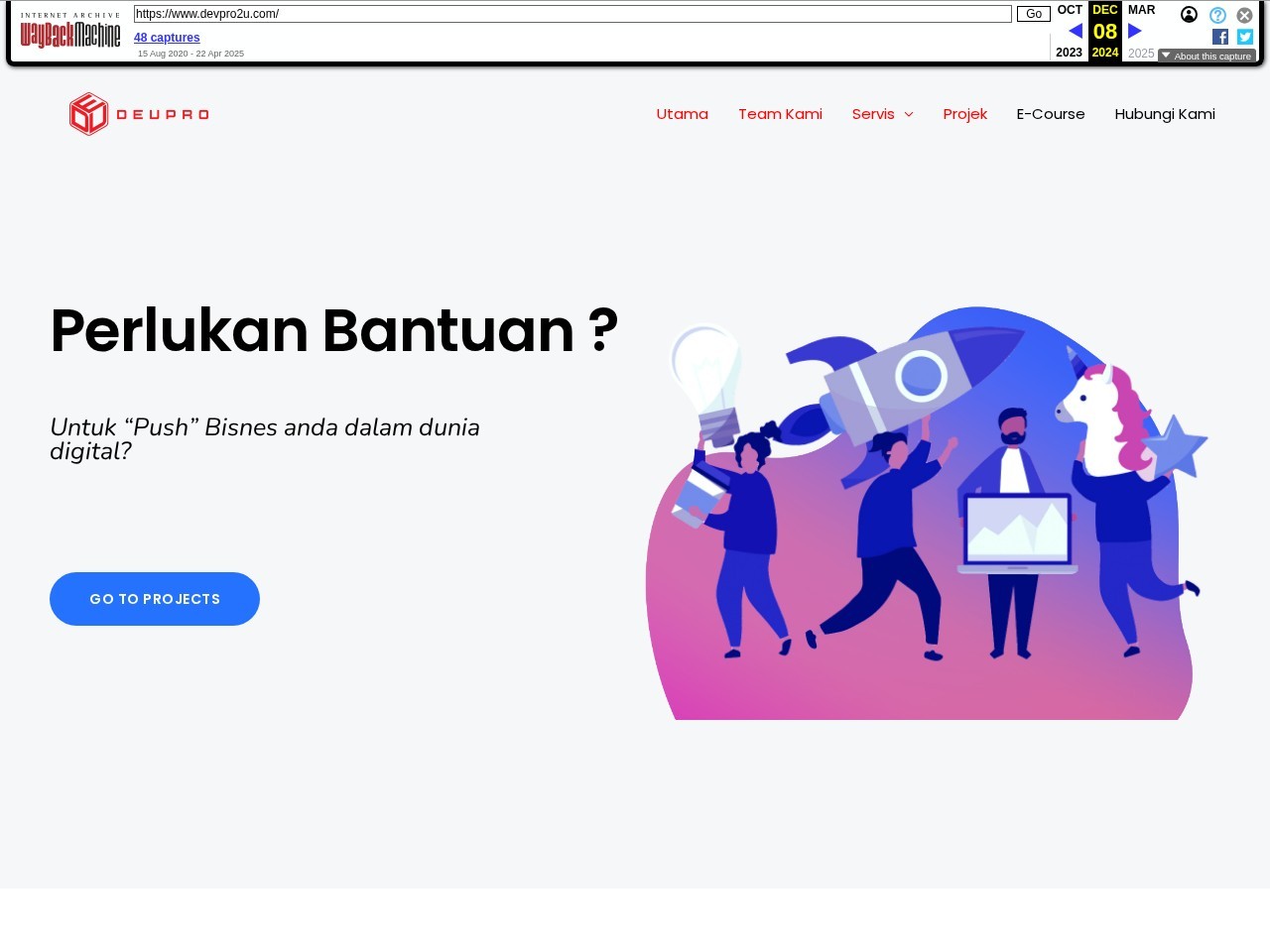Click the Wayback URL input field

pos(572,14)
